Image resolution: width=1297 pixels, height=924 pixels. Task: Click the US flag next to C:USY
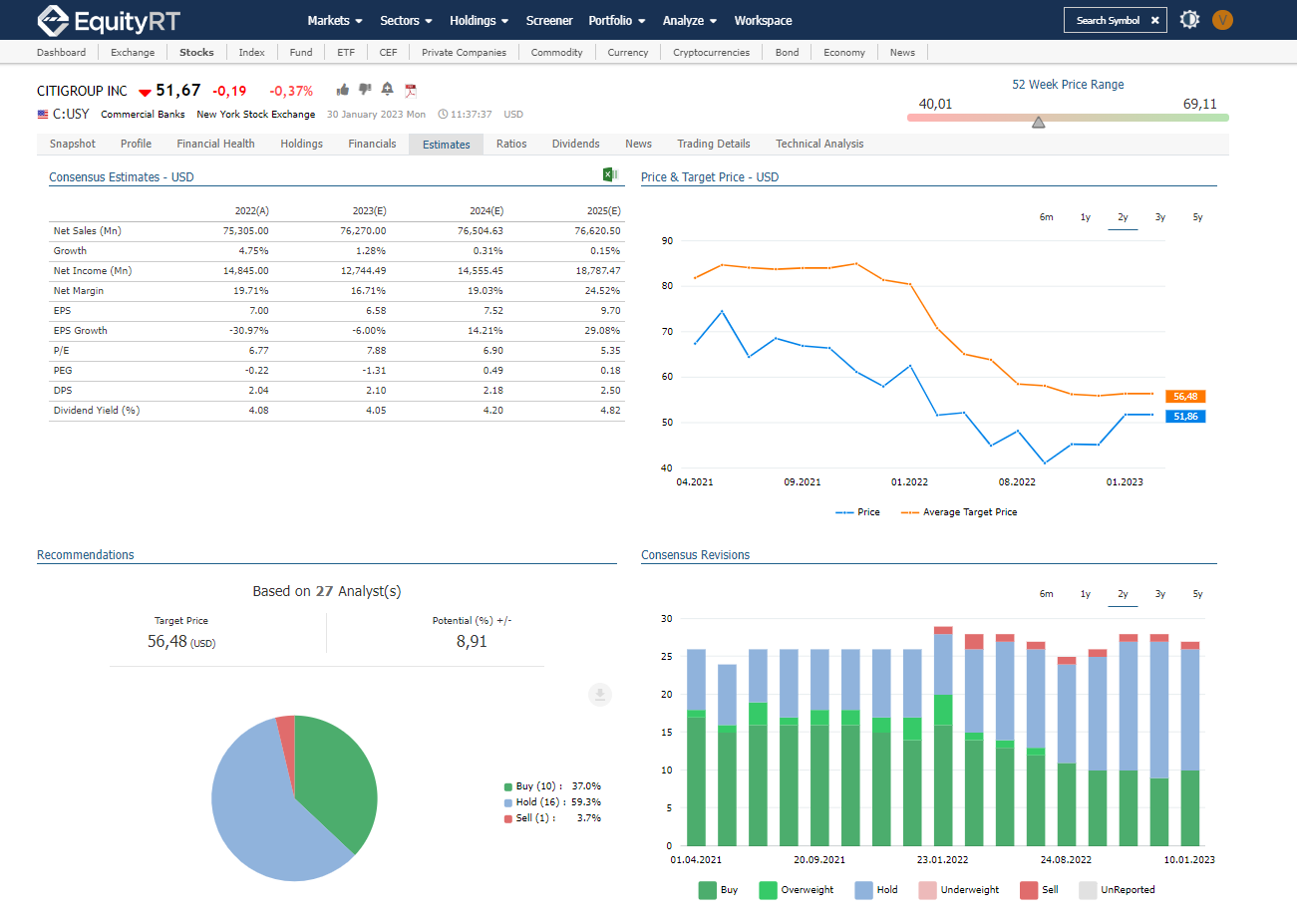(x=43, y=114)
